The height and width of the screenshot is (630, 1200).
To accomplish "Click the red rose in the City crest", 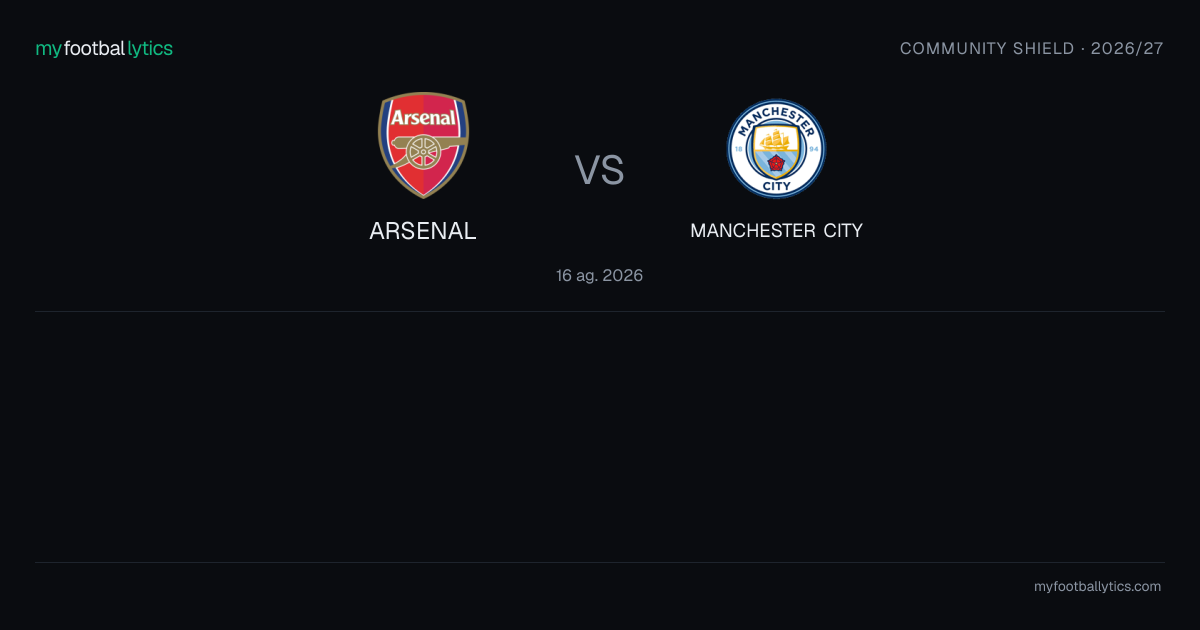I will (x=776, y=163).
